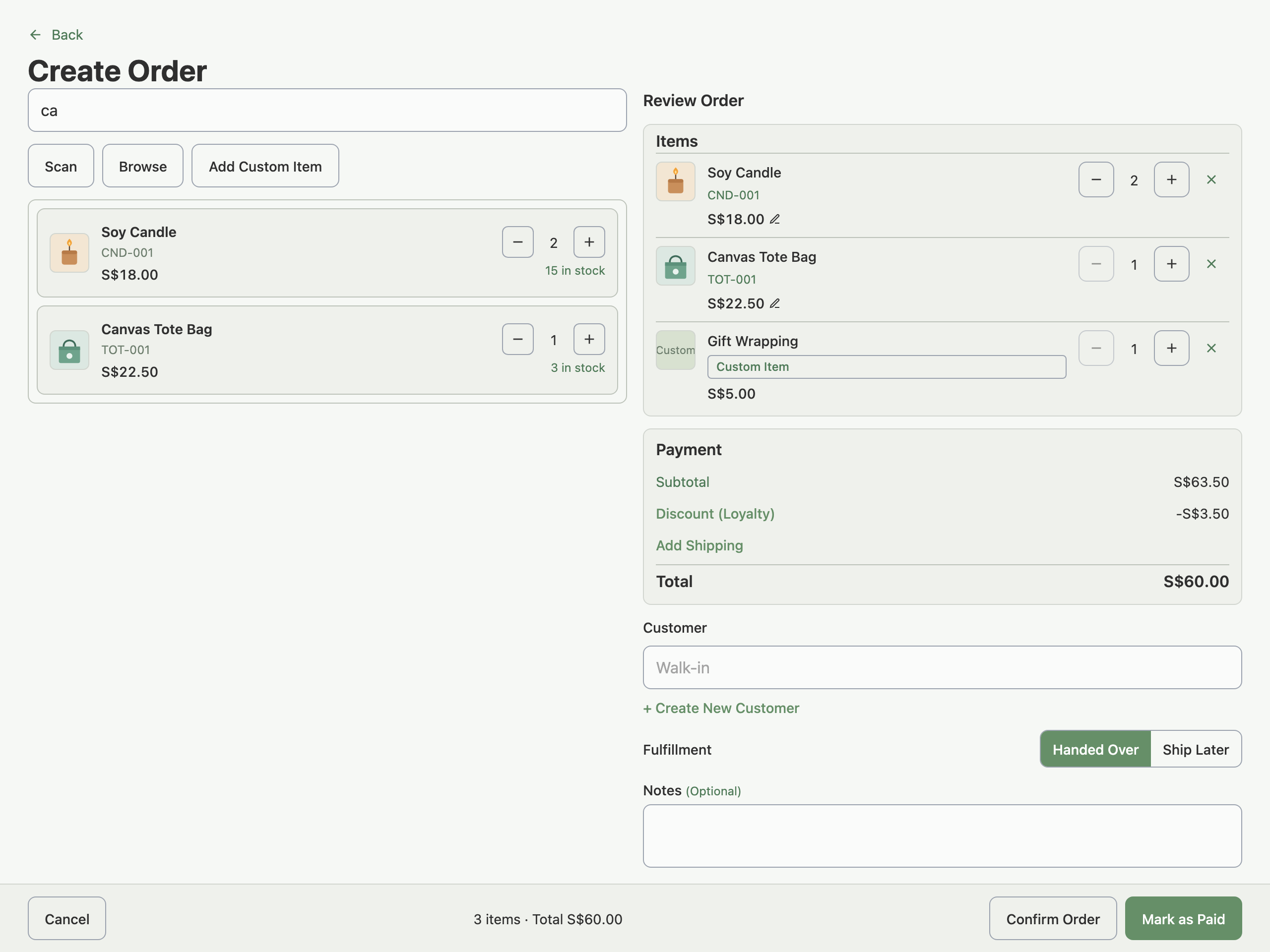Decrease Canvas Tote Bag quantity in search results
Image resolution: width=1270 pixels, height=952 pixels.
click(x=517, y=339)
